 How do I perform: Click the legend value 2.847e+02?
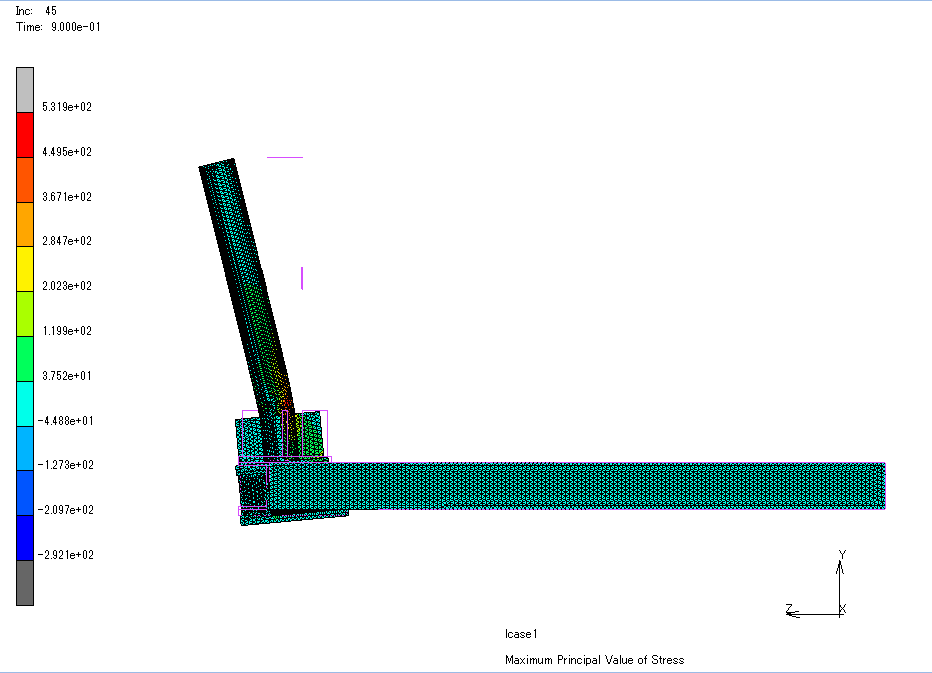(x=67, y=241)
